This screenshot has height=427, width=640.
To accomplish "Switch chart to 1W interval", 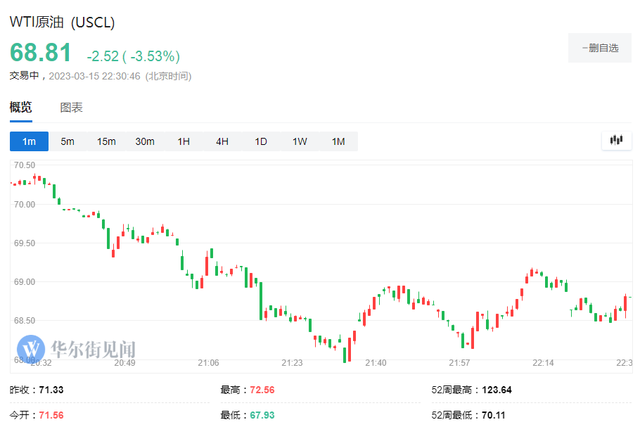I will pyautogui.click(x=299, y=142).
